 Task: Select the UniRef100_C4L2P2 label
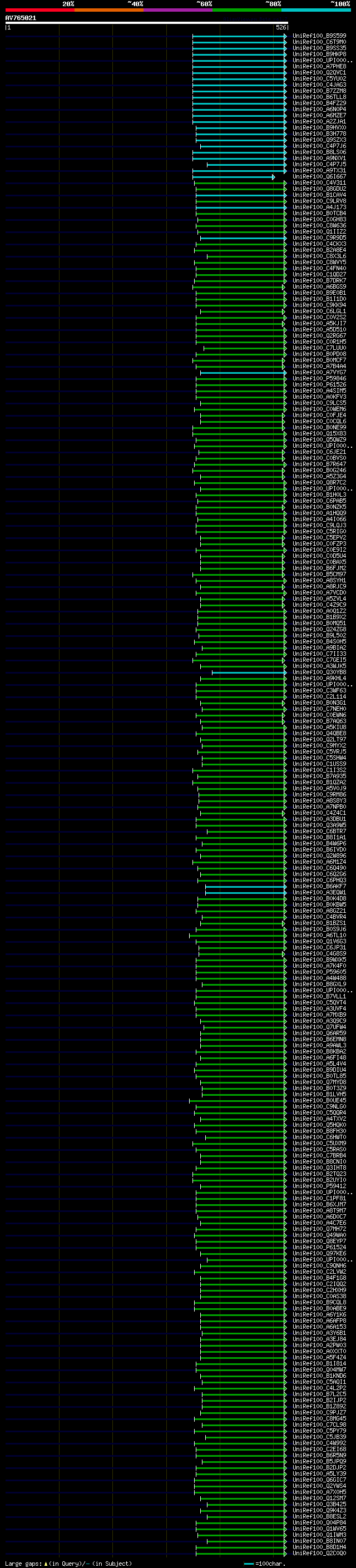[319, 1388]
